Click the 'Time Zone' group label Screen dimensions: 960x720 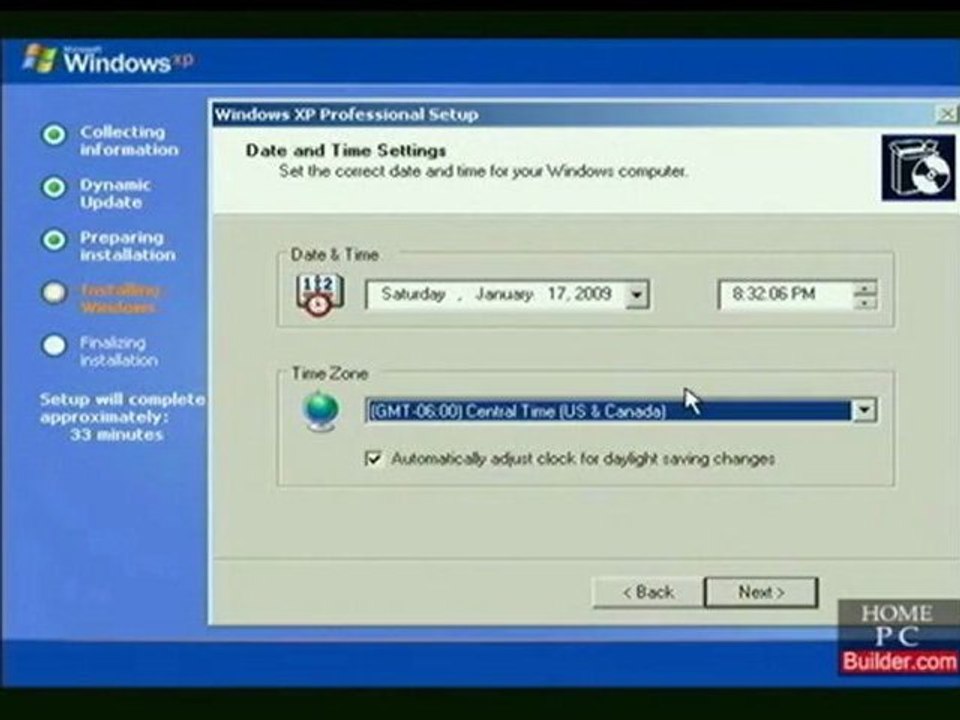pos(329,373)
